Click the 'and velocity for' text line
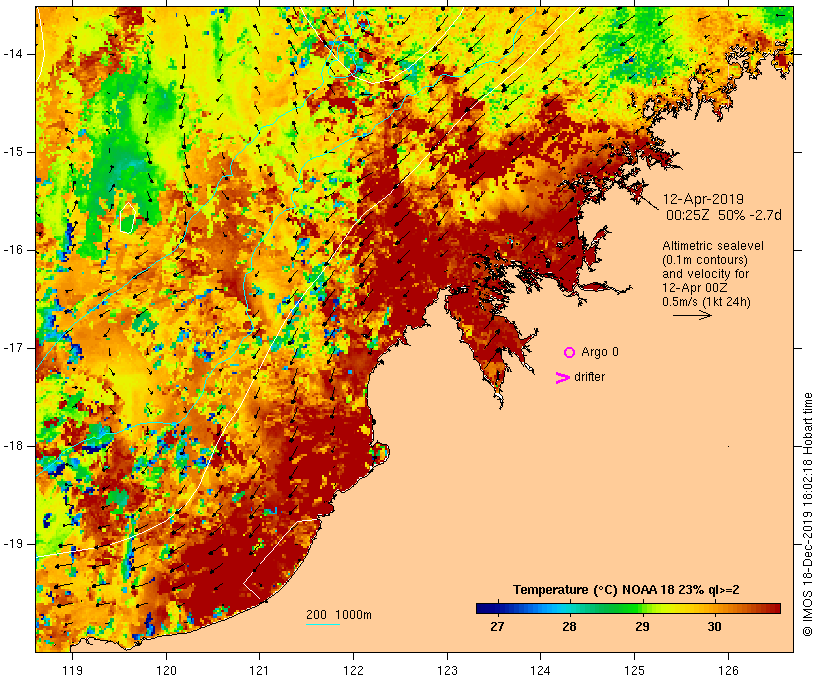The width and height of the screenshot is (820, 680). [x=705, y=274]
